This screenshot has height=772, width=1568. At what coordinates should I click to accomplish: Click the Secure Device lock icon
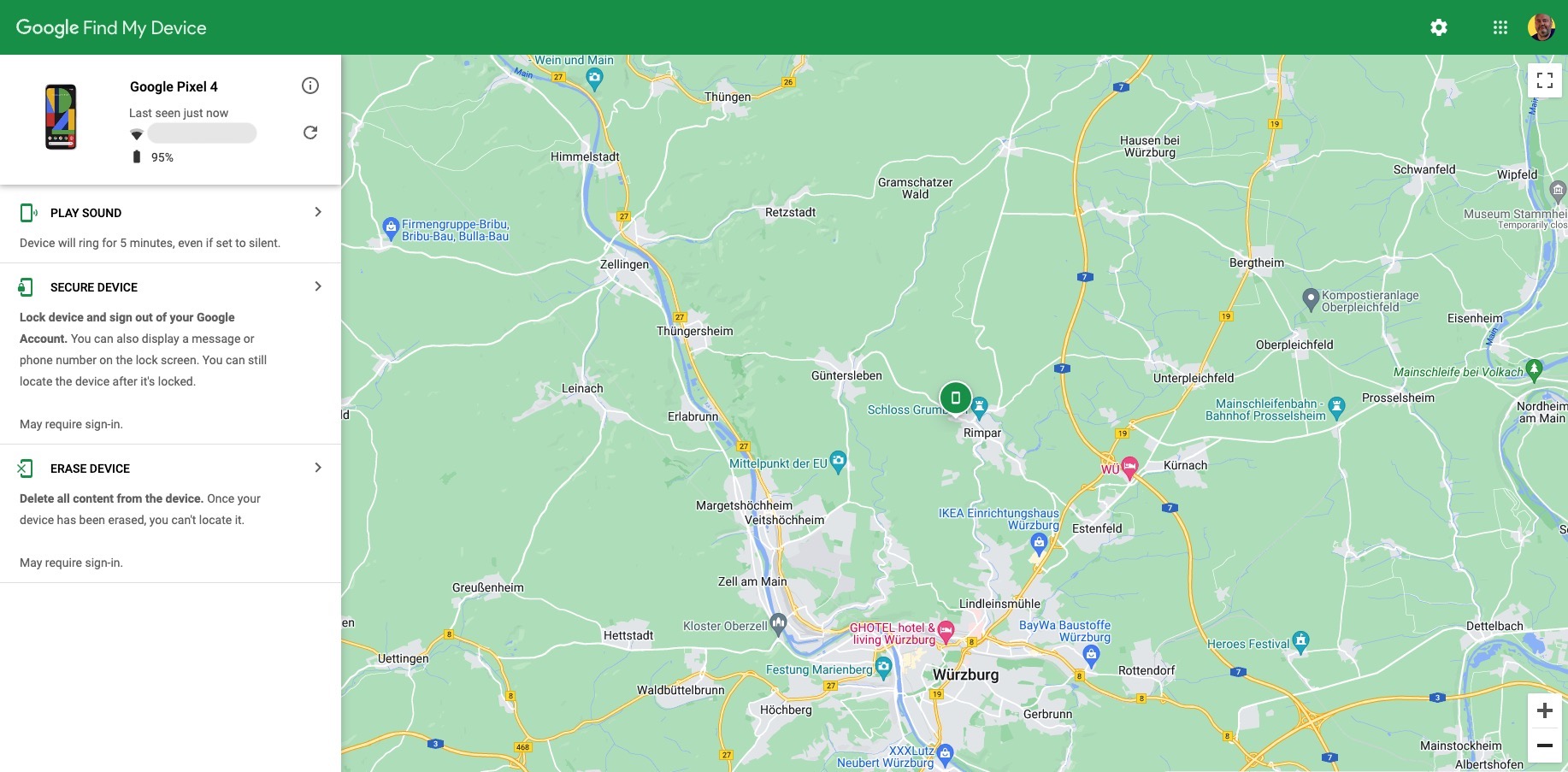[27, 287]
